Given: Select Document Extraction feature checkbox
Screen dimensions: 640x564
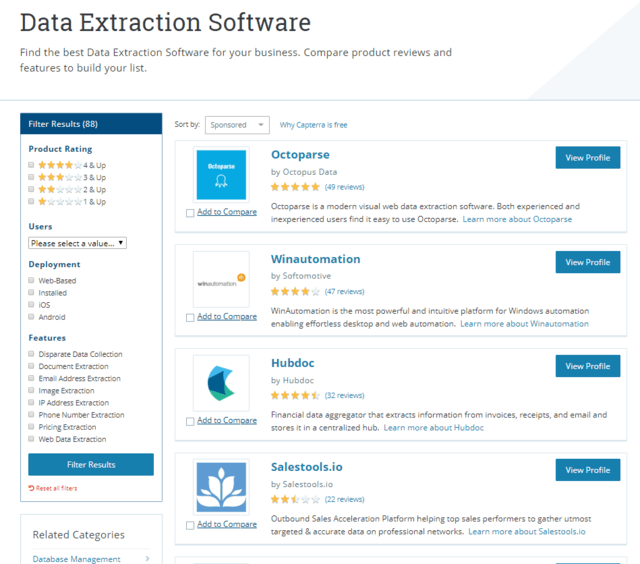Looking at the screenshot, I should click(x=31, y=366).
